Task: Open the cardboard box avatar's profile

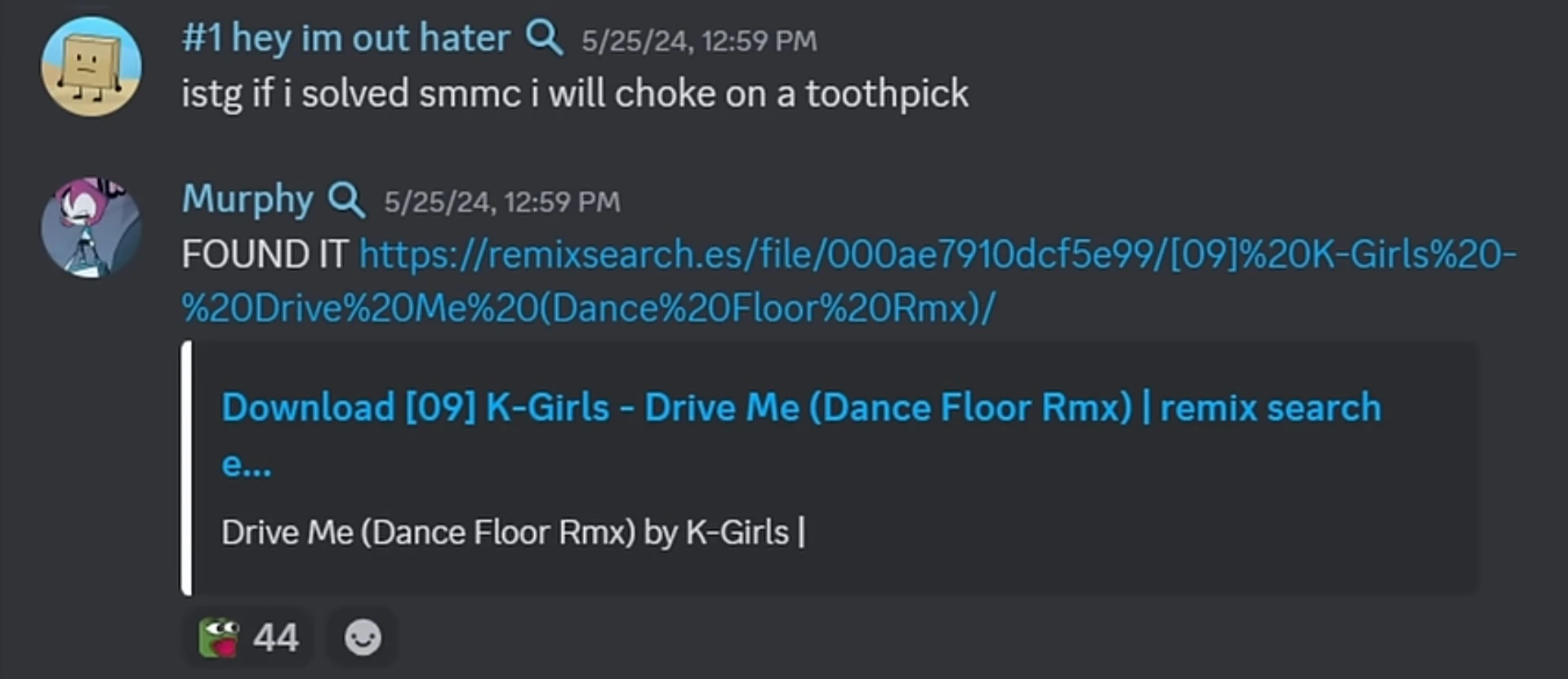Action: 91,66
